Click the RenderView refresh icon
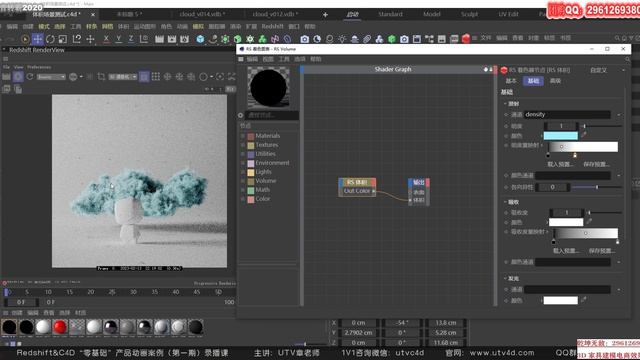640x360 pixels. tap(30, 76)
